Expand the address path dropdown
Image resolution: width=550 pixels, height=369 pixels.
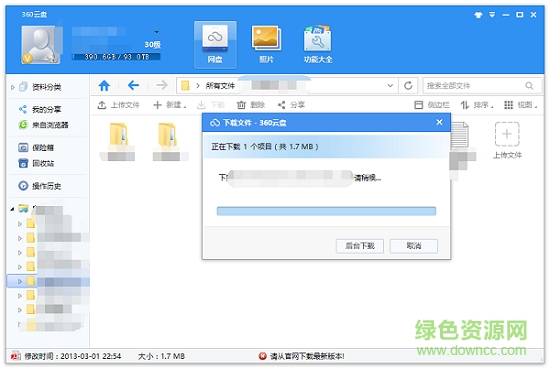(390, 86)
